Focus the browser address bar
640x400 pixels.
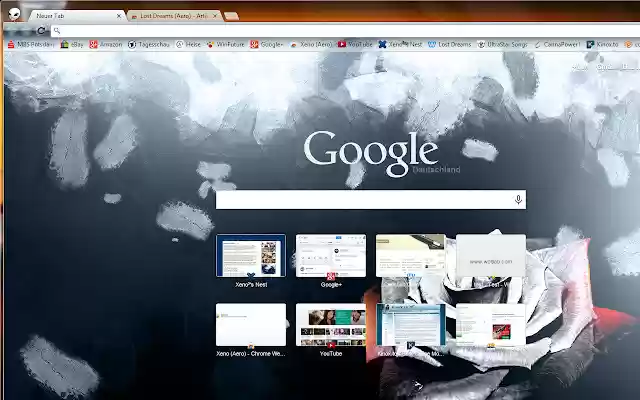coord(345,31)
